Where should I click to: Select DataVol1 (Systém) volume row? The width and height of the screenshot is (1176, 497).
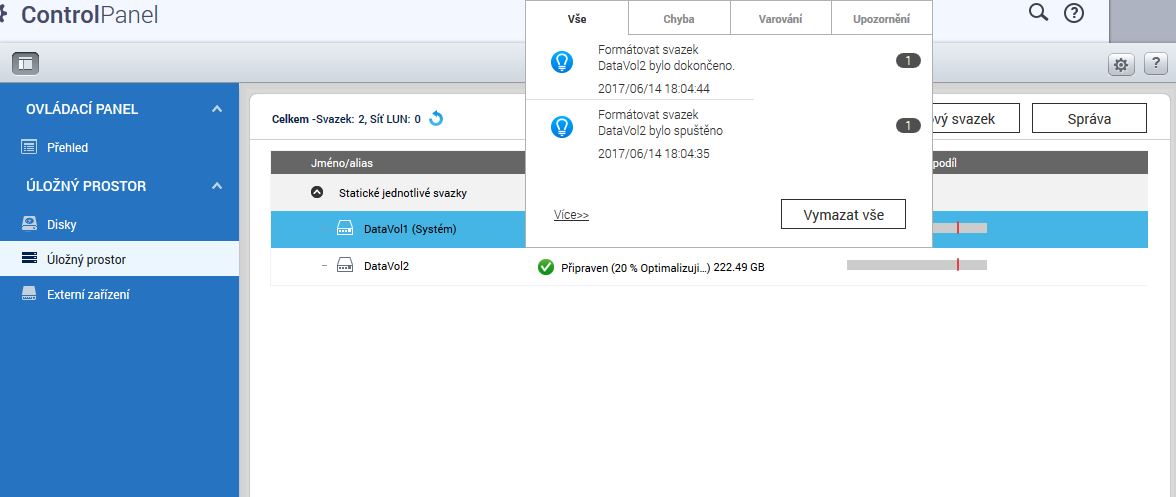click(x=409, y=230)
